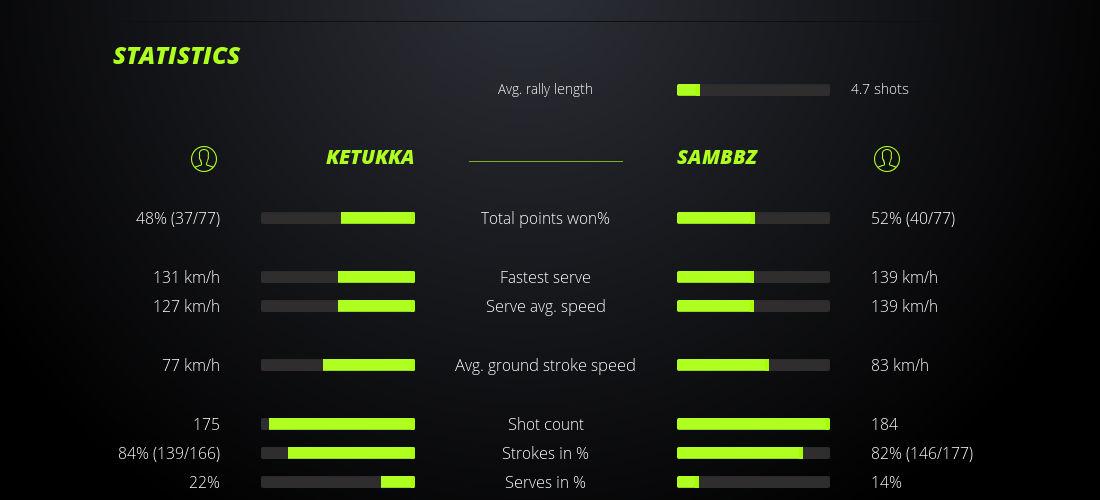Click Sambbz's 52% (40/77) points value

[913, 218]
